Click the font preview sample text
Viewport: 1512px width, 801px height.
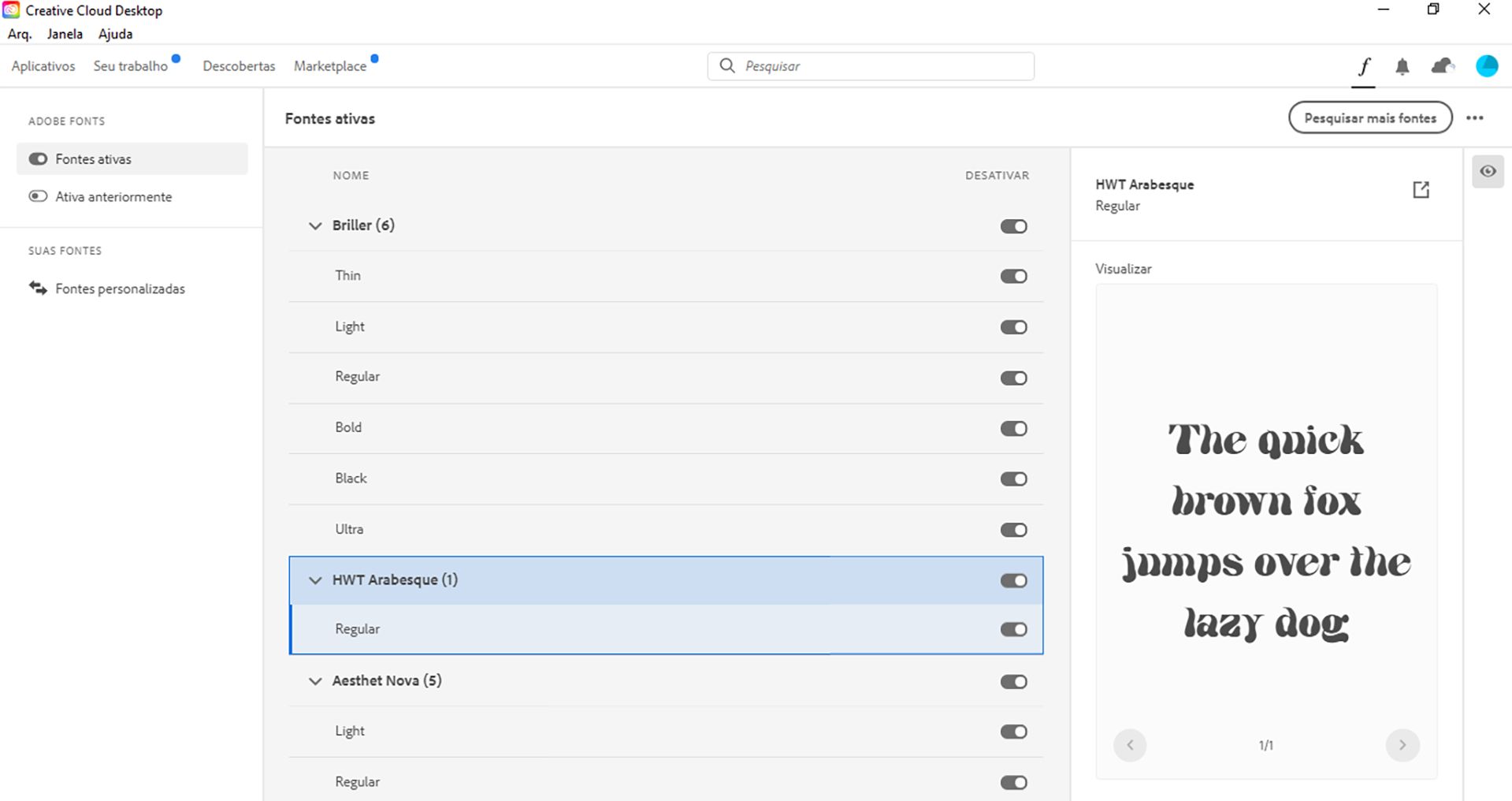pyautogui.click(x=1266, y=531)
